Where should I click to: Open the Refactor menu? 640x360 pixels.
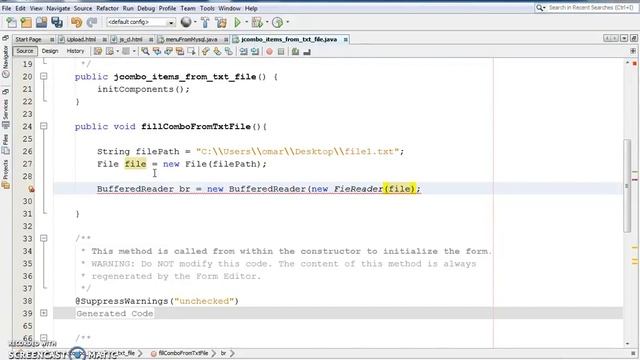click(107, 8)
